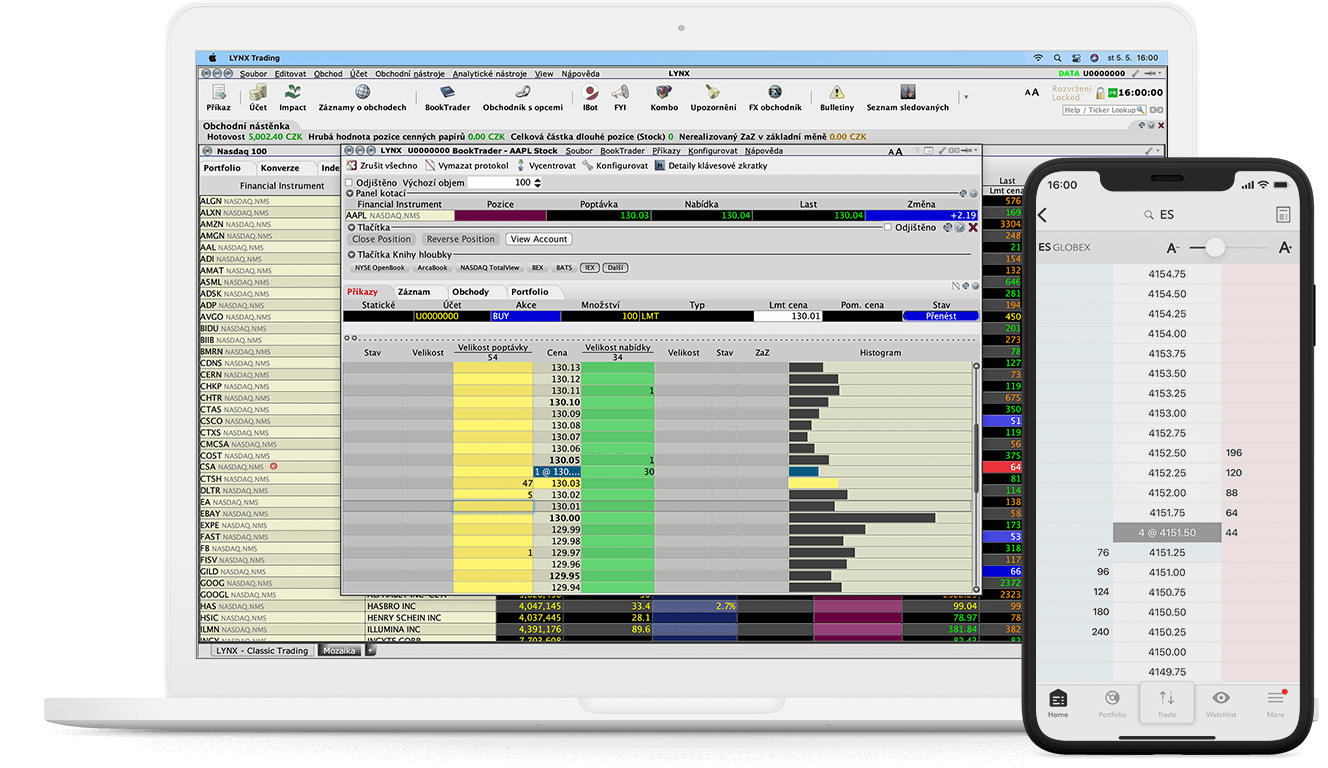This screenshot has width=1328, height=768.
Task: Open the Kombo combination tool
Action: 664,97
